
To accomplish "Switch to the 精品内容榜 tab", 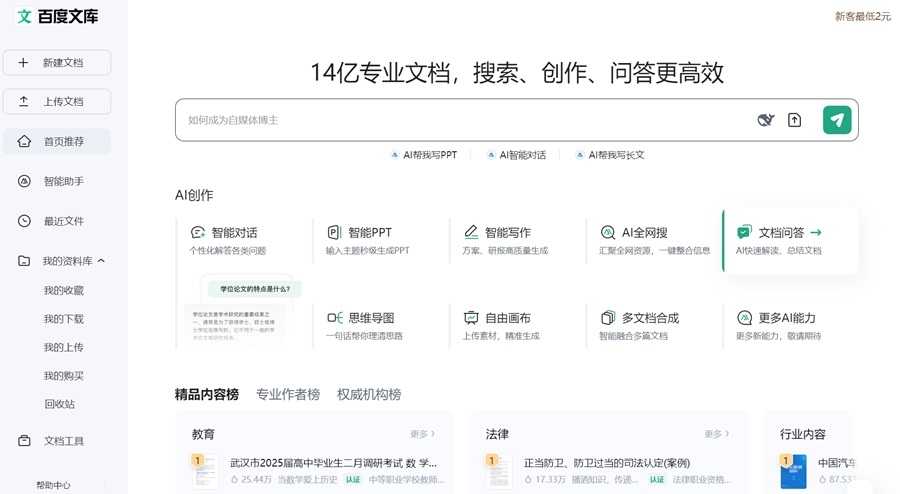I will 207,395.
